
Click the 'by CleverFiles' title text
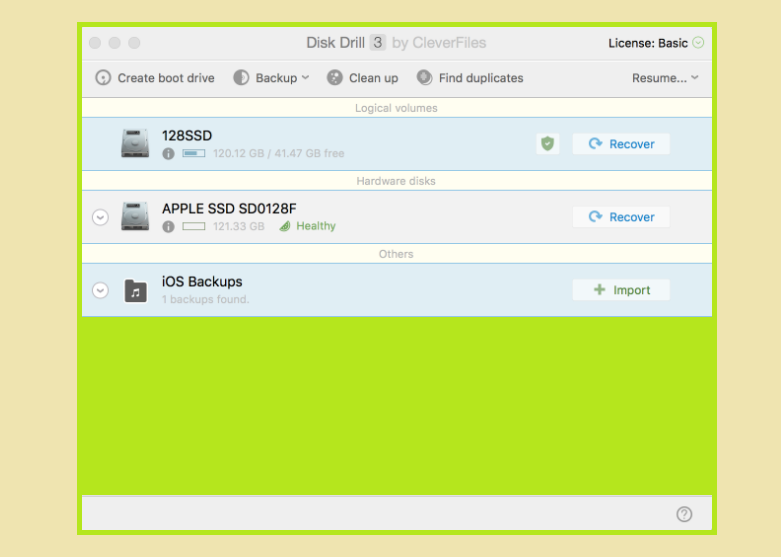click(x=439, y=43)
